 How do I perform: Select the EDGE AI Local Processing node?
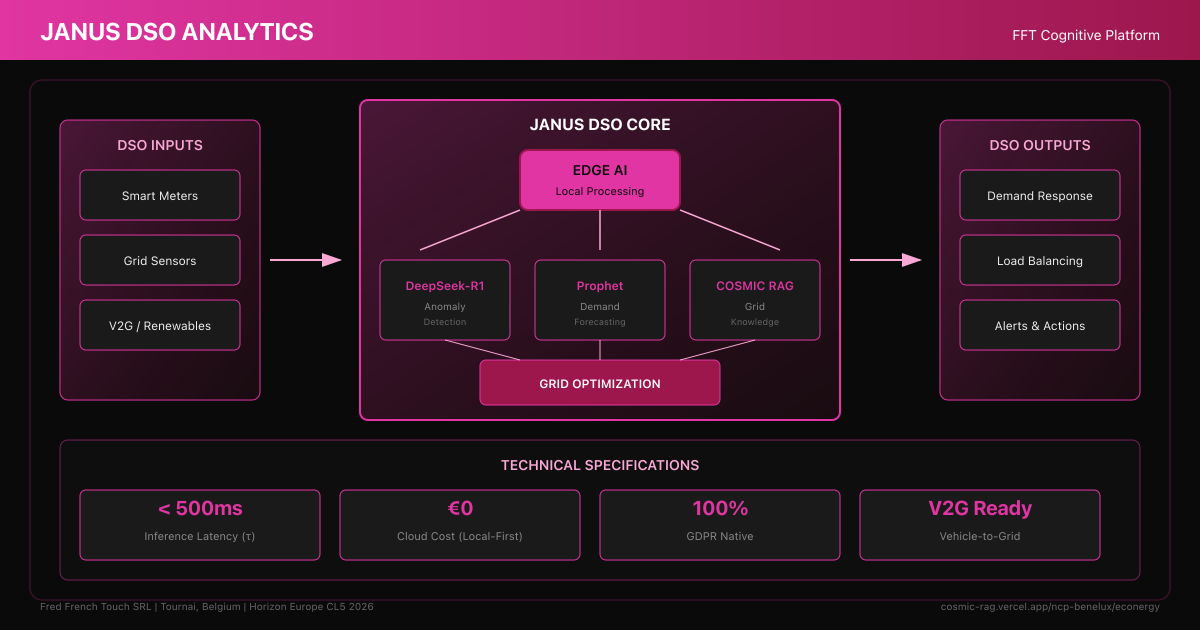(600, 180)
